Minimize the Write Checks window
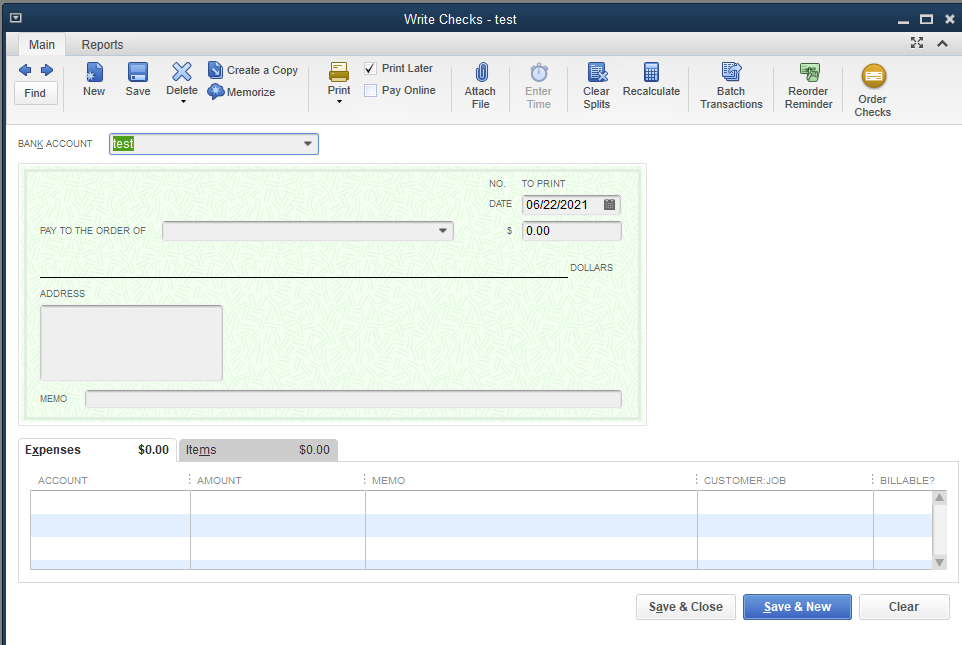Image resolution: width=962 pixels, height=645 pixels. coord(903,20)
